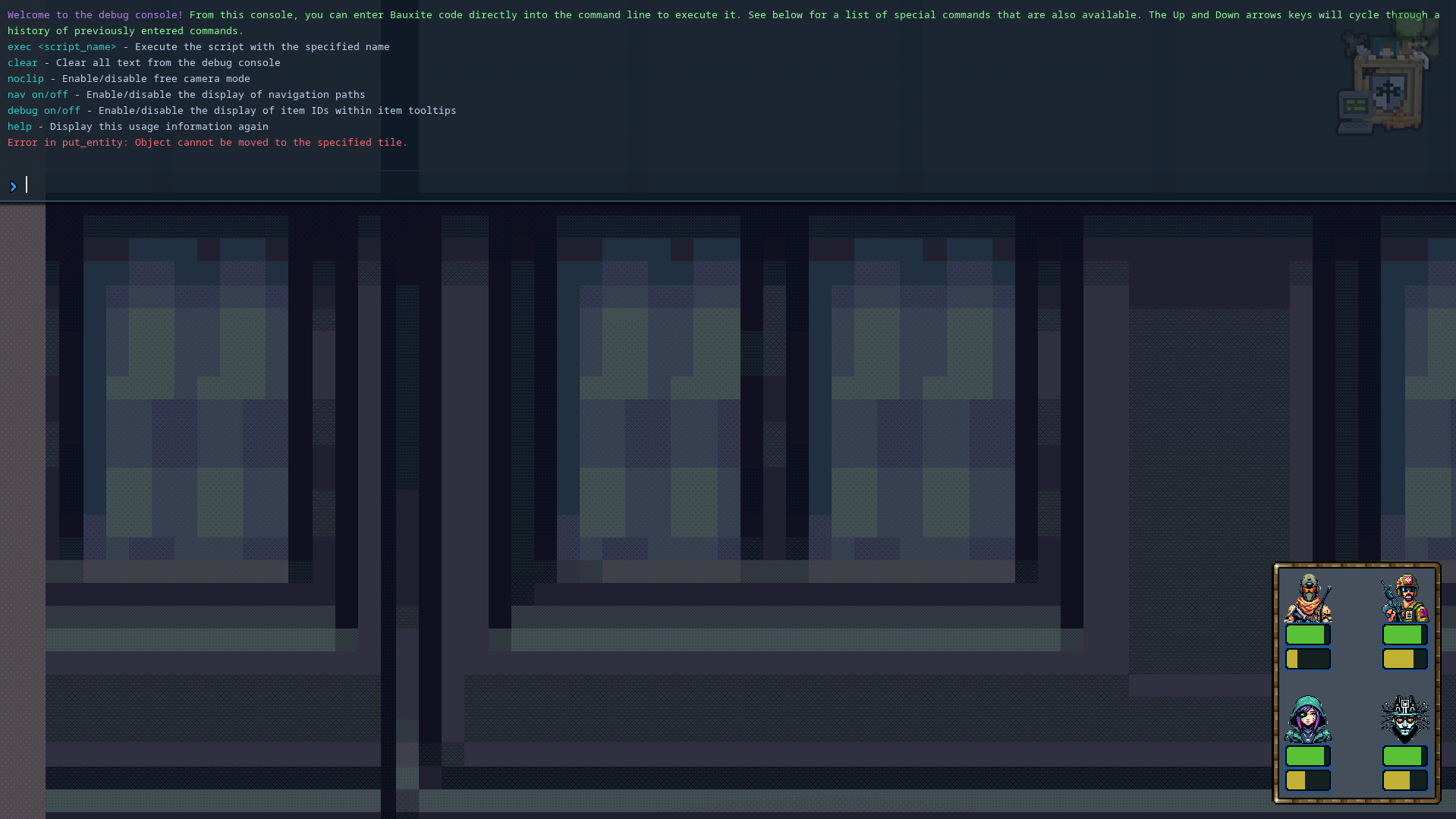Click the skull character's yellow energy bar
The image size is (1456, 819).
coord(1405,780)
